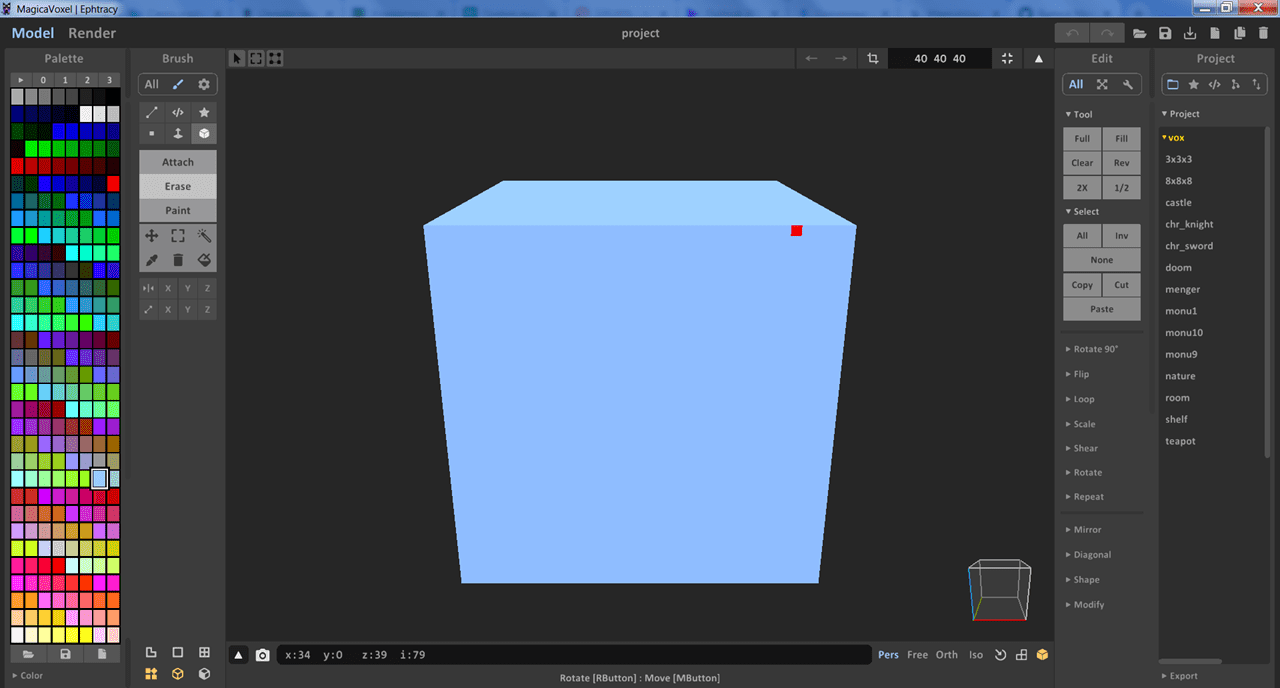
Task: Select the magic wand selection tool
Action: 204,236
